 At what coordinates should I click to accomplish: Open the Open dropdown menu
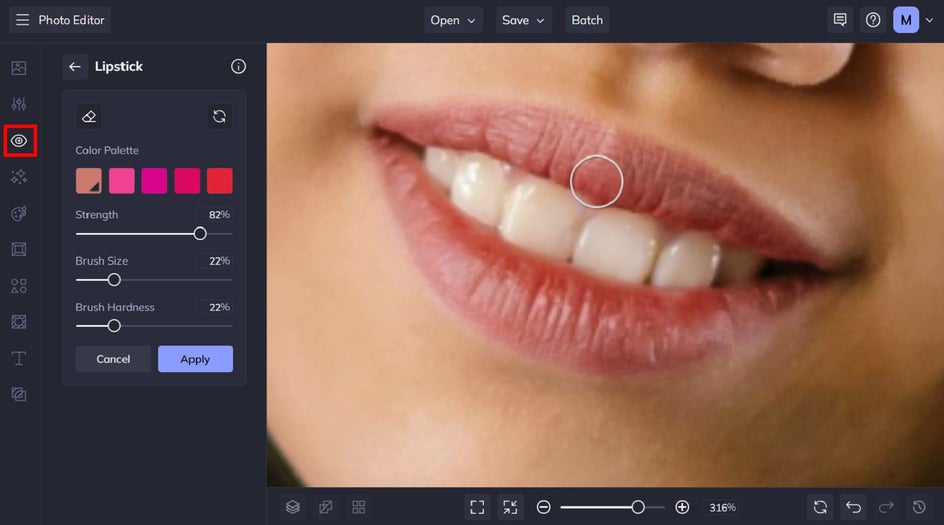[453, 20]
